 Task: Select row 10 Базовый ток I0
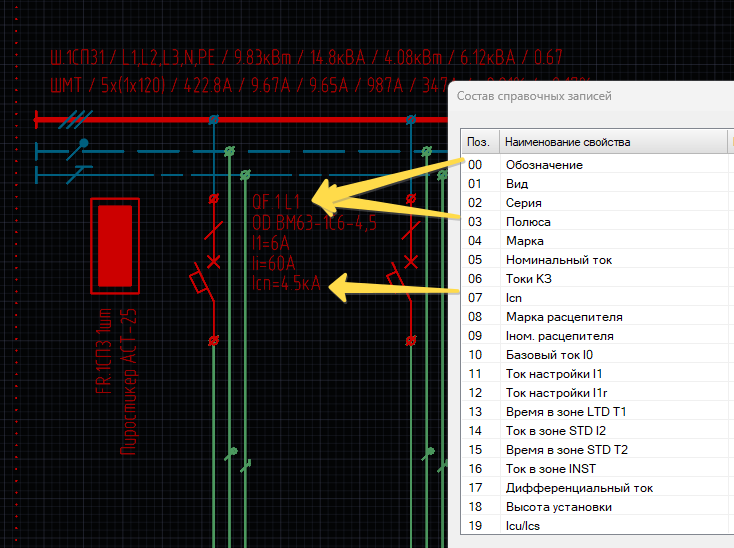(598, 355)
